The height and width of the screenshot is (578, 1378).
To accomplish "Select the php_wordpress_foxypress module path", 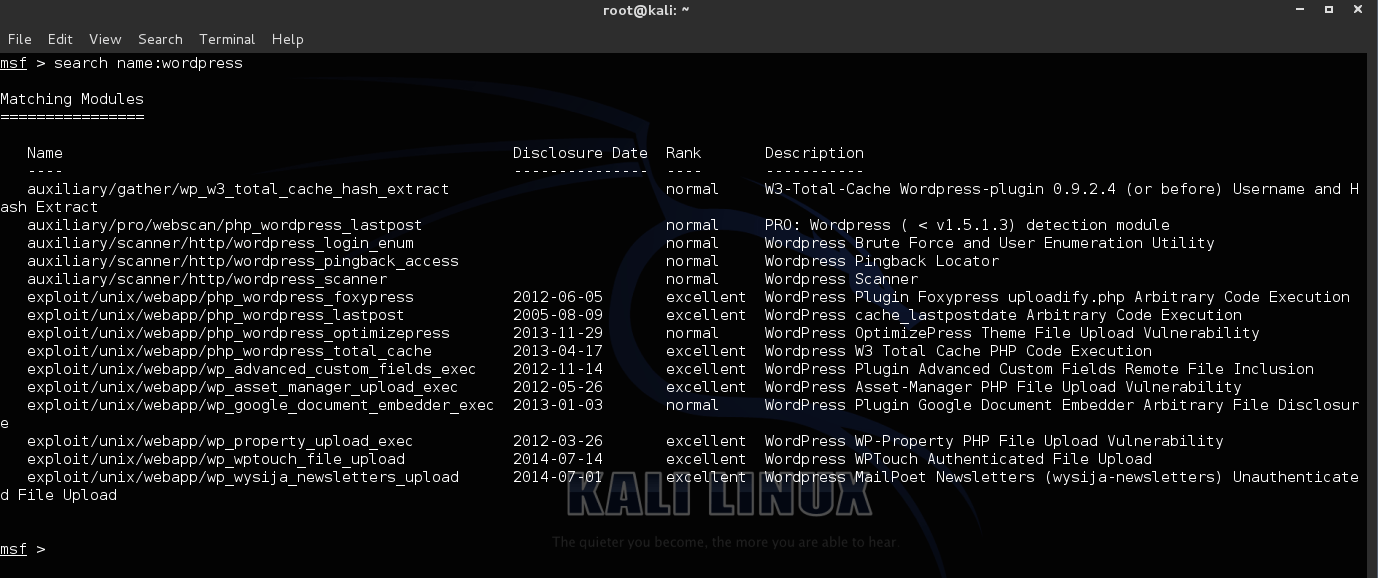I will [x=220, y=297].
